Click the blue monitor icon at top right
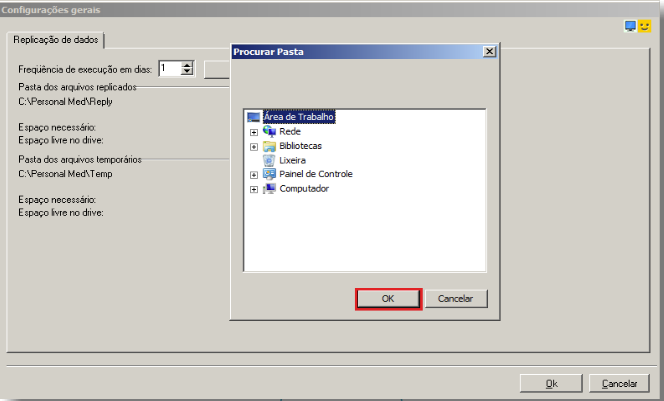Image resolution: width=664 pixels, height=401 pixels. (630, 26)
